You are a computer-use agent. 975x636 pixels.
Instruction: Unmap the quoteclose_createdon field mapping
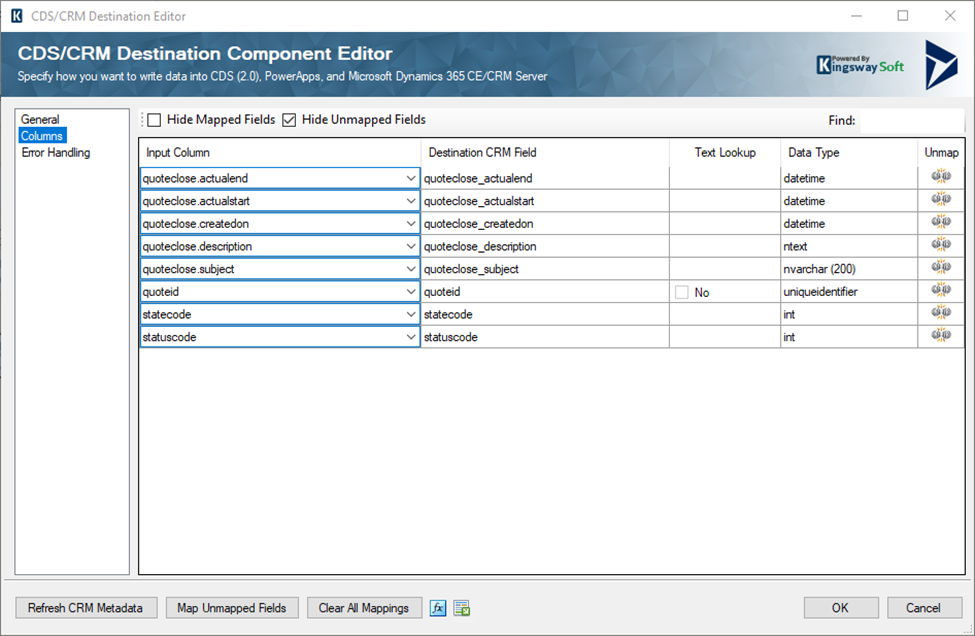pyautogui.click(x=940, y=223)
